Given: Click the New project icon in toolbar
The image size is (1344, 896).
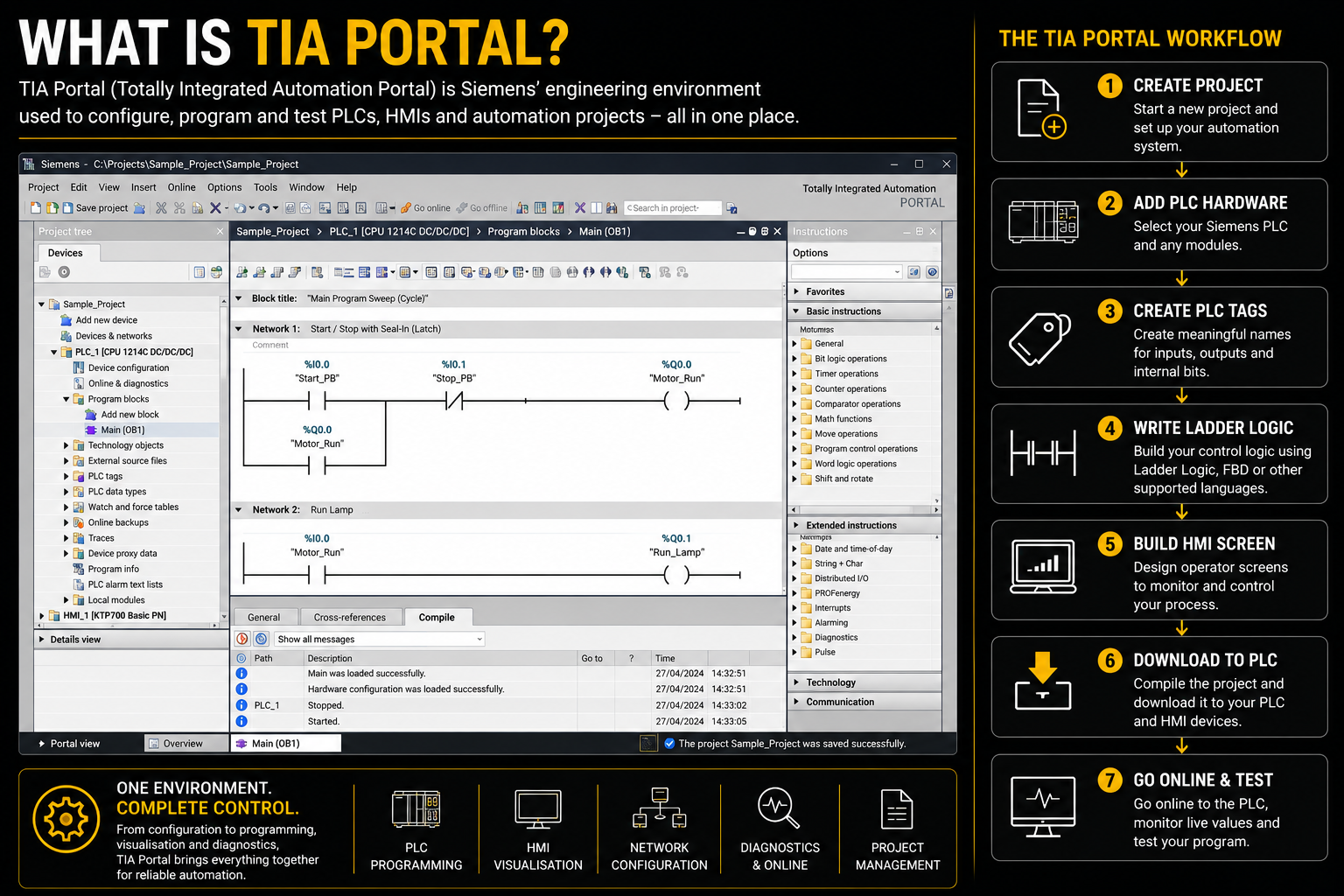Looking at the screenshot, I should point(36,208).
